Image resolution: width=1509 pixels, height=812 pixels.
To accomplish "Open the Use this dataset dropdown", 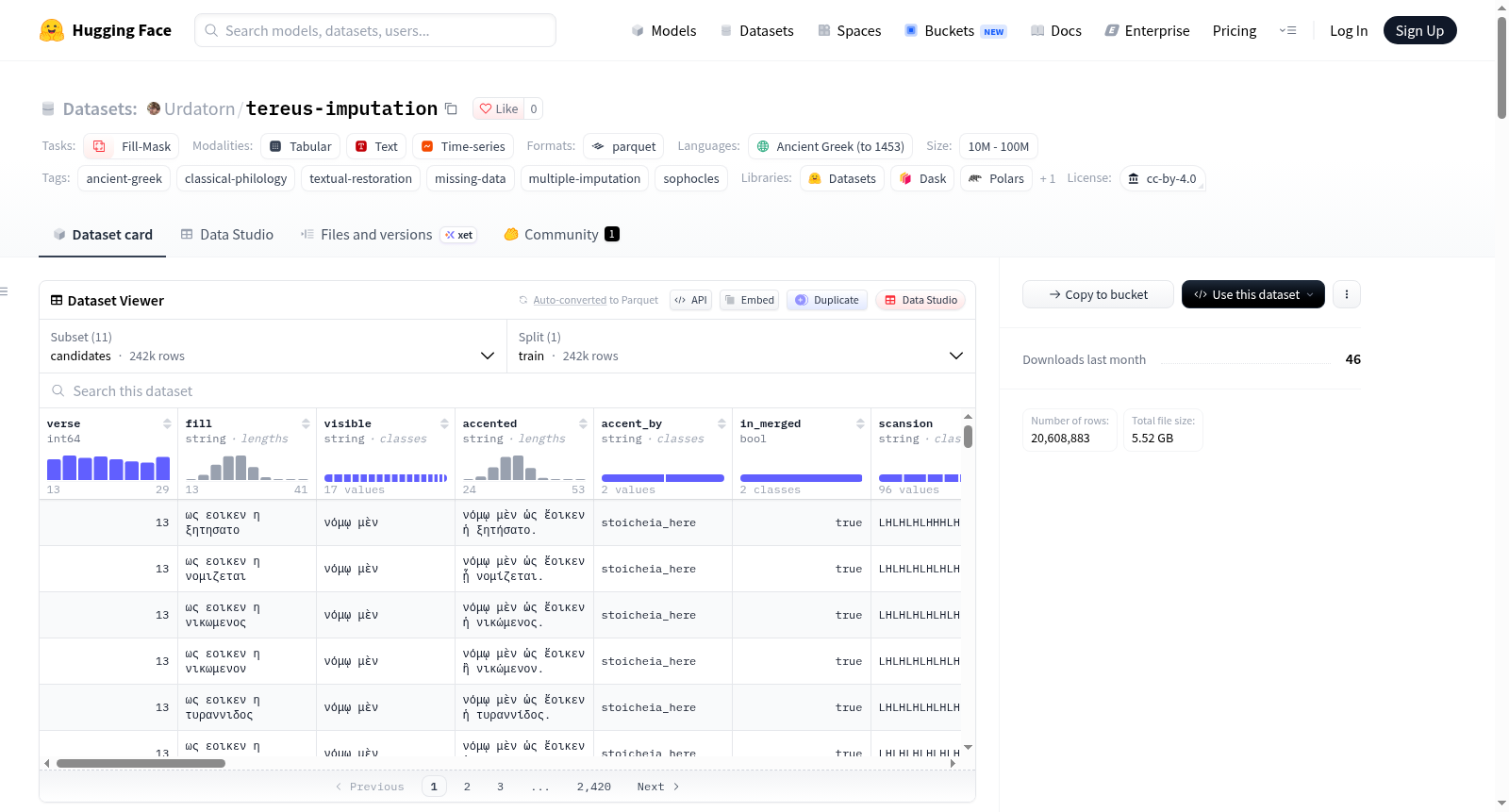I will click(x=1252, y=294).
